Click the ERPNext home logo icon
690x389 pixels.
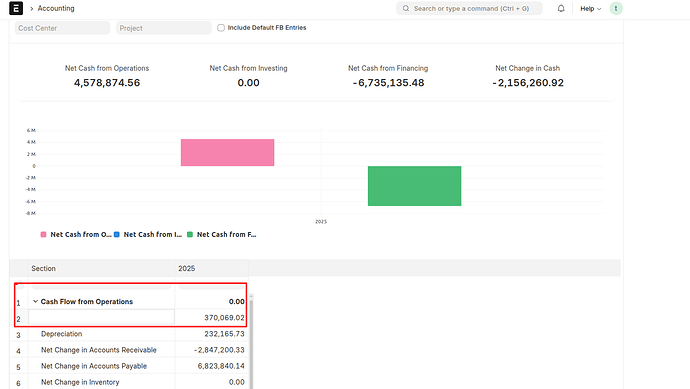(x=16, y=8)
